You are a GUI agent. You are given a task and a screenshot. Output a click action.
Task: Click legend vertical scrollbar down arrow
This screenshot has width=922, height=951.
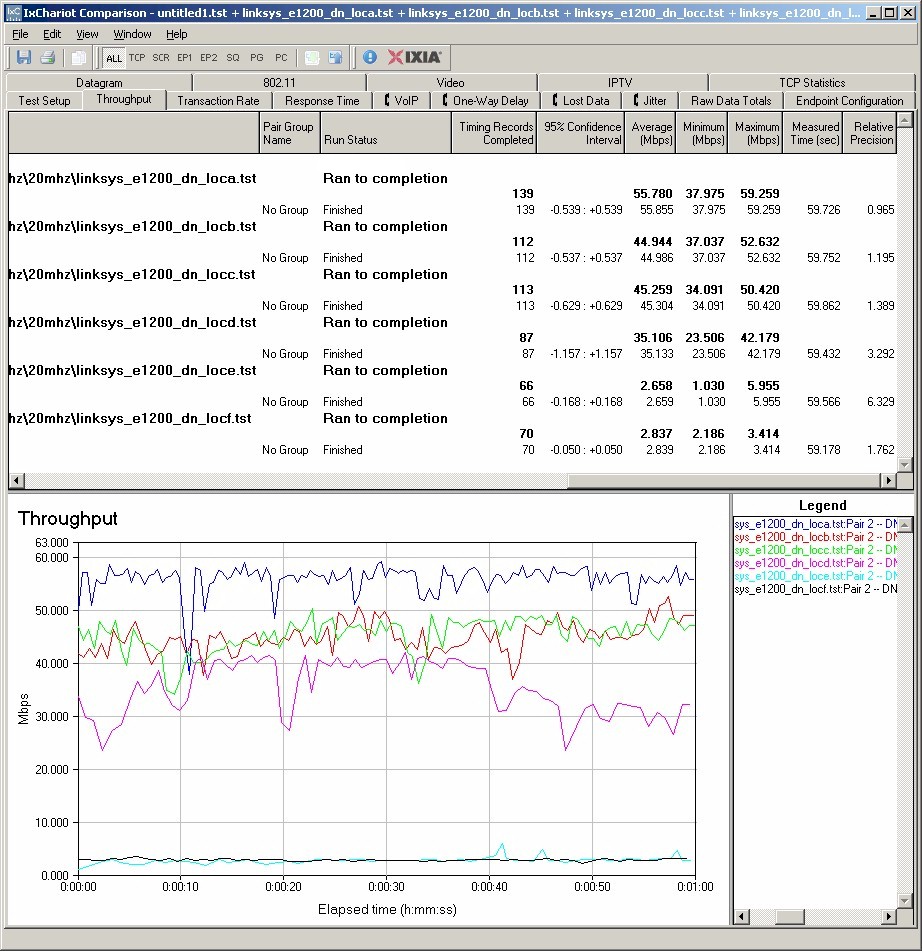tap(904, 901)
